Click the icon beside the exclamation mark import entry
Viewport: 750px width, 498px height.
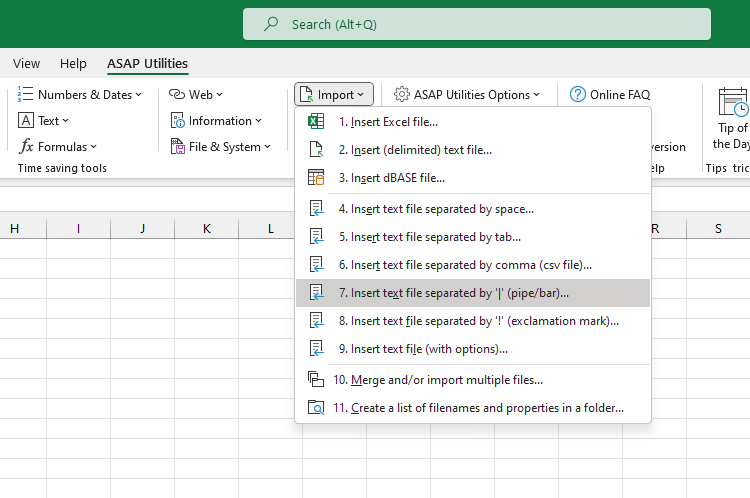click(x=316, y=321)
